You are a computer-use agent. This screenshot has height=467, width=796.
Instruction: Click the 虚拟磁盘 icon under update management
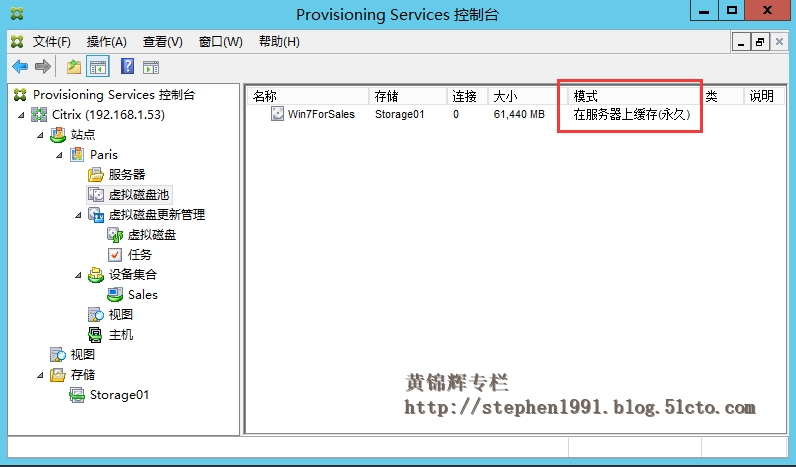click(x=115, y=235)
